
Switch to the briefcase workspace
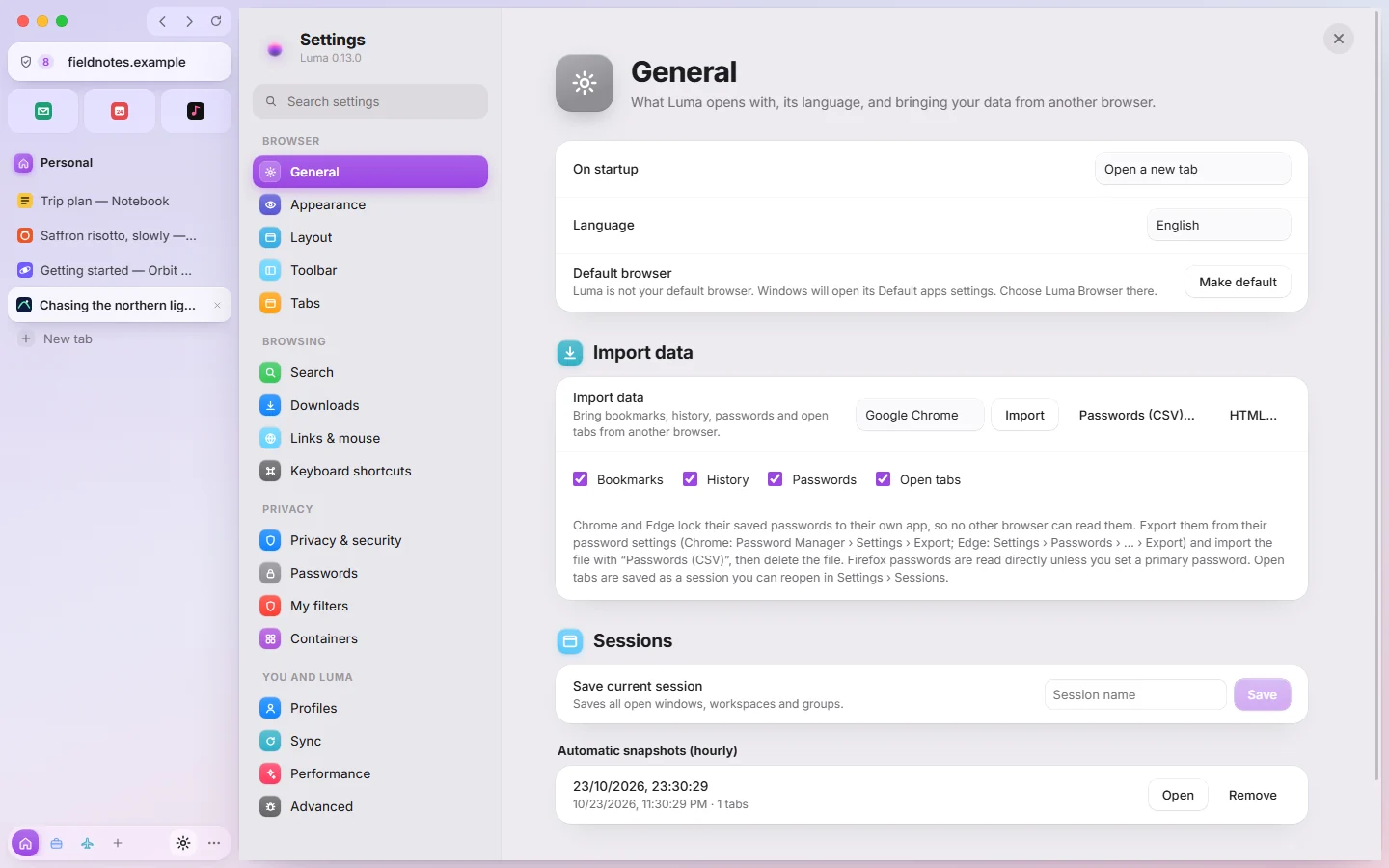coord(57,843)
